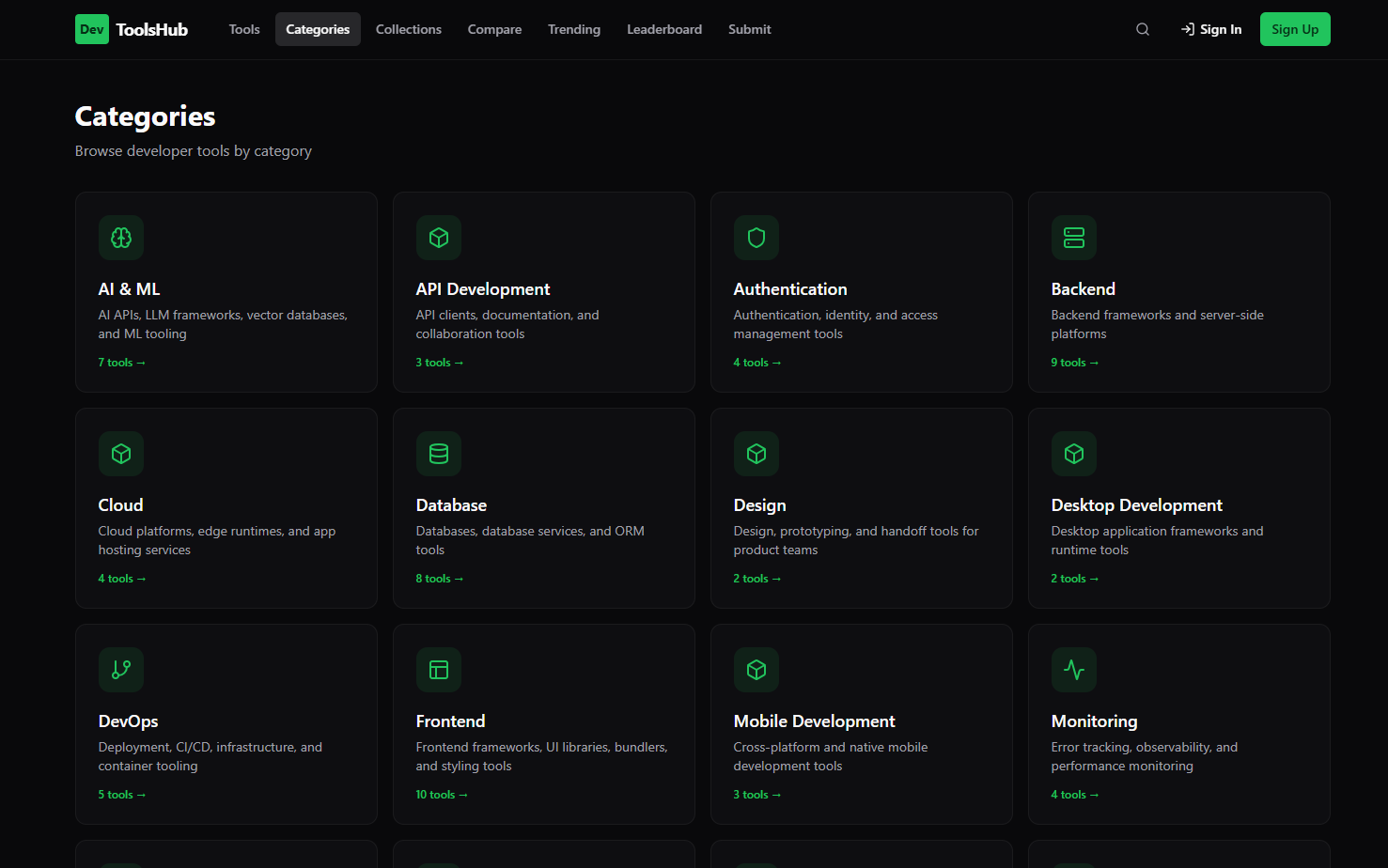Click the Backend server icon
The image size is (1388, 868).
click(x=1074, y=238)
